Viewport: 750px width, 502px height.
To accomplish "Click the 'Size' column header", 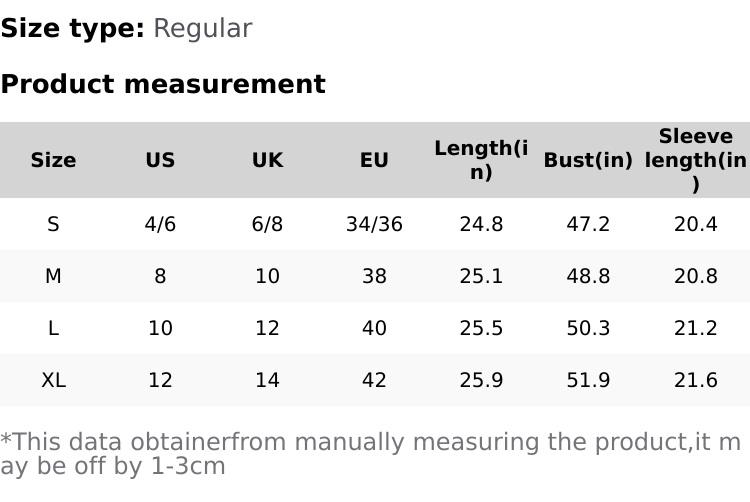I will click(x=53, y=160).
